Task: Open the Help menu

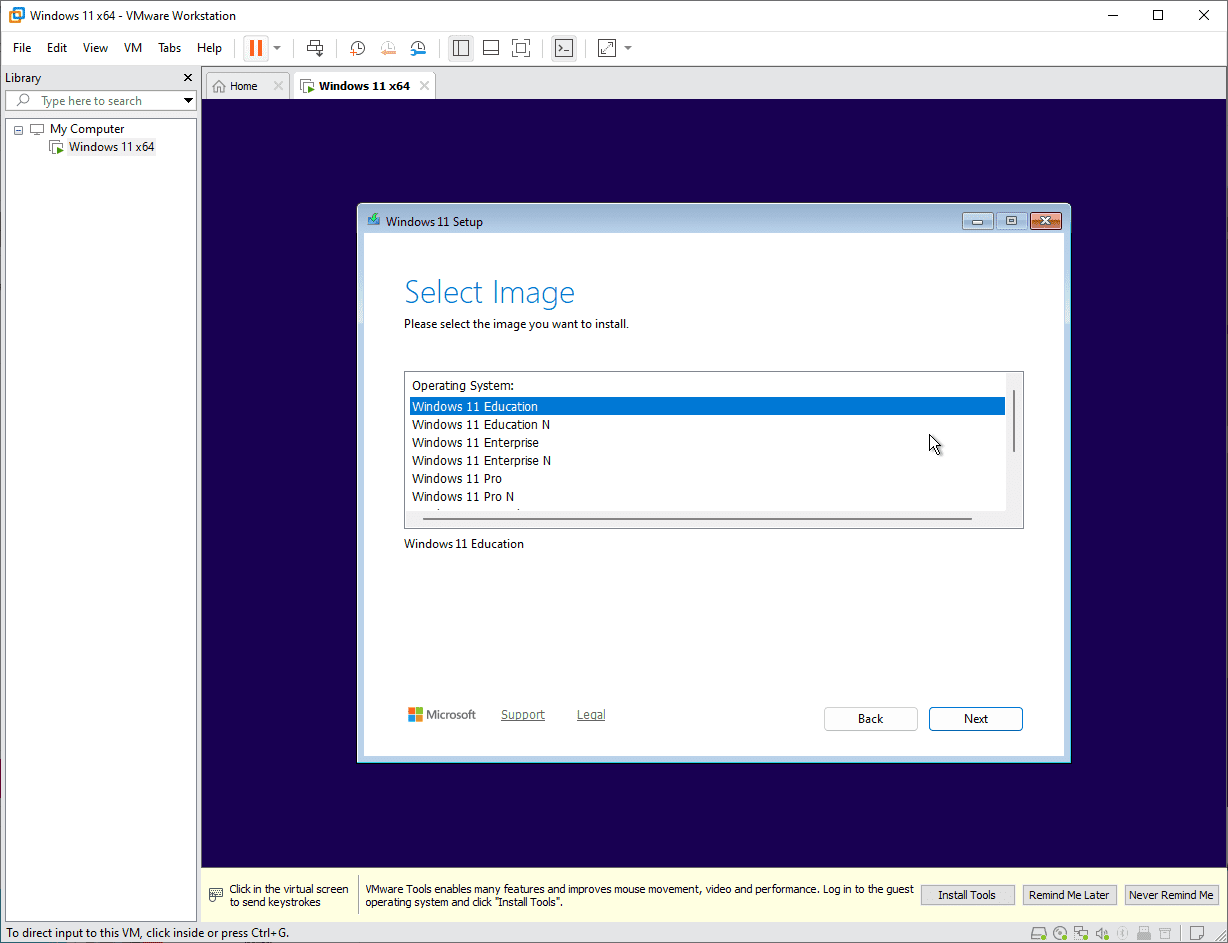Action: (x=209, y=48)
